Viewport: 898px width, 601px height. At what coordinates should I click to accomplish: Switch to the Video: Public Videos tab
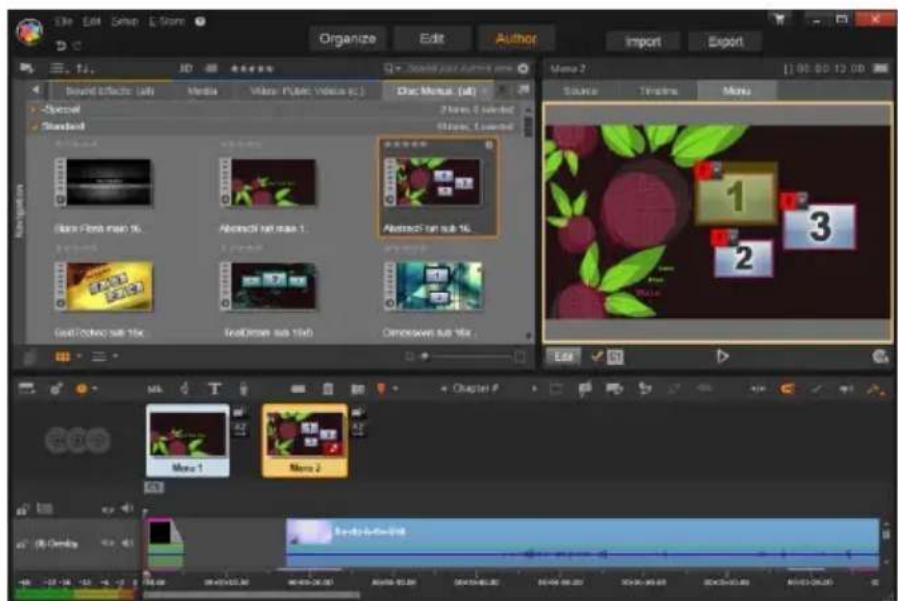pos(307,91)
